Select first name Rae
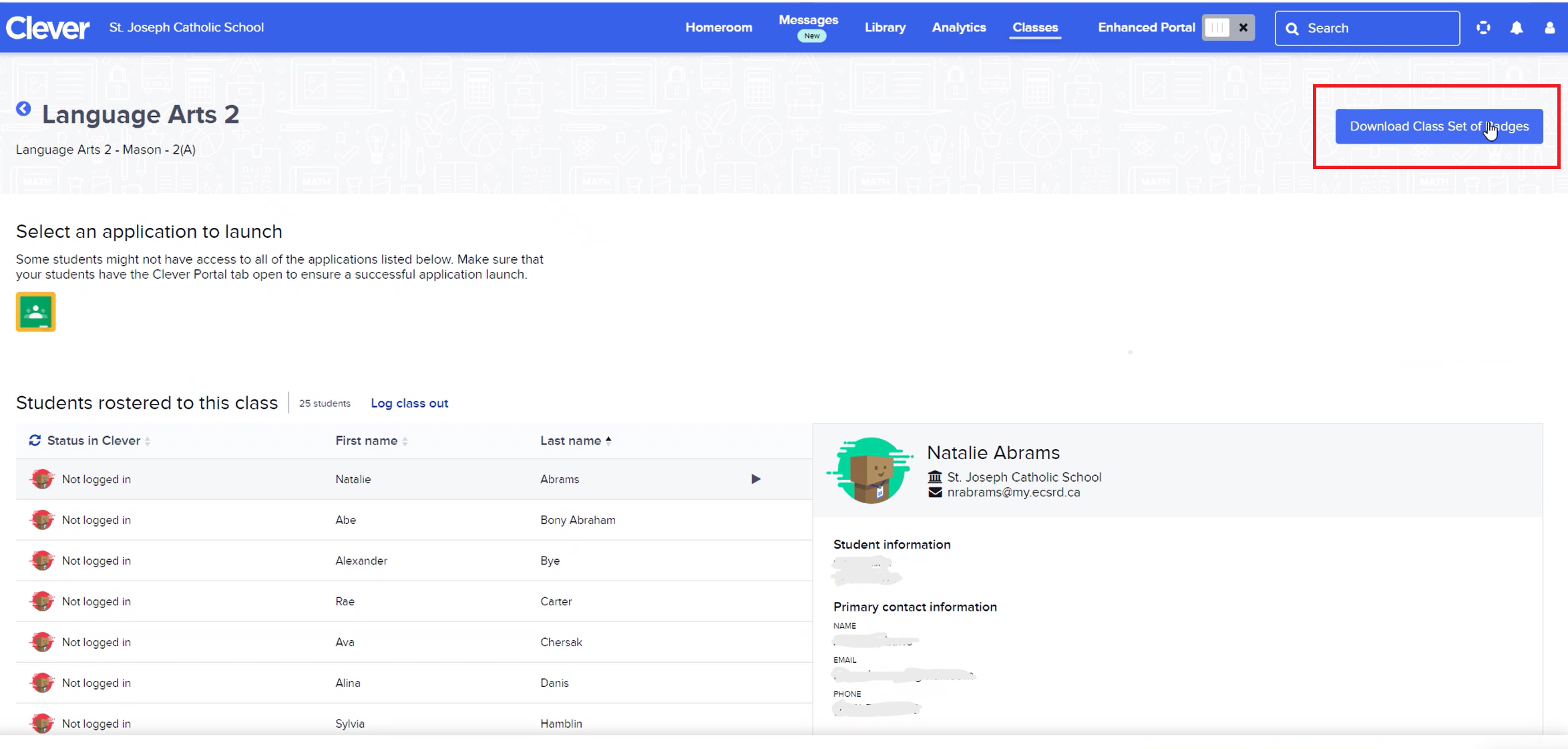 (345, 601)
